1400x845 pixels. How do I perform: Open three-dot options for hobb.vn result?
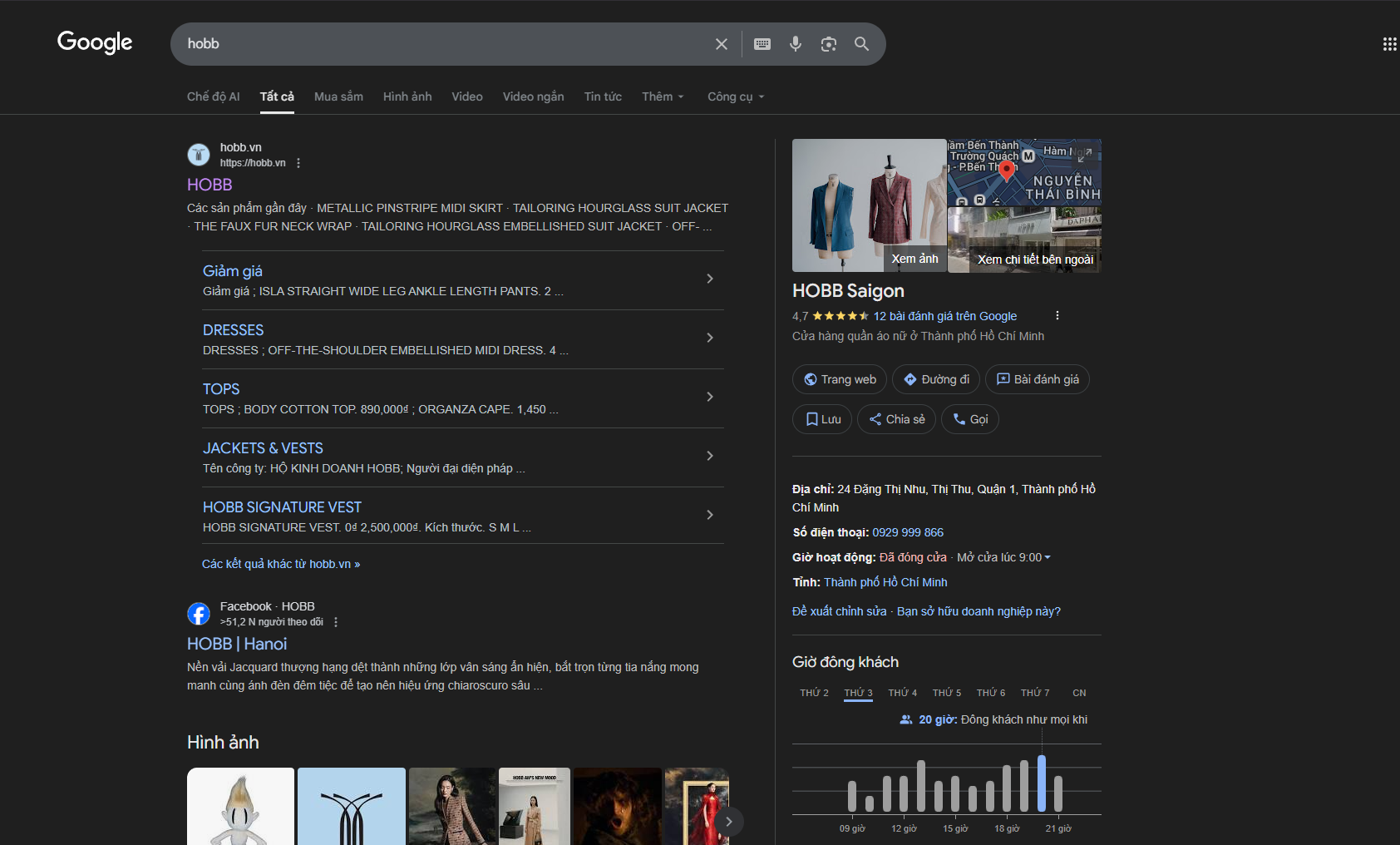(x=298, y=163)
